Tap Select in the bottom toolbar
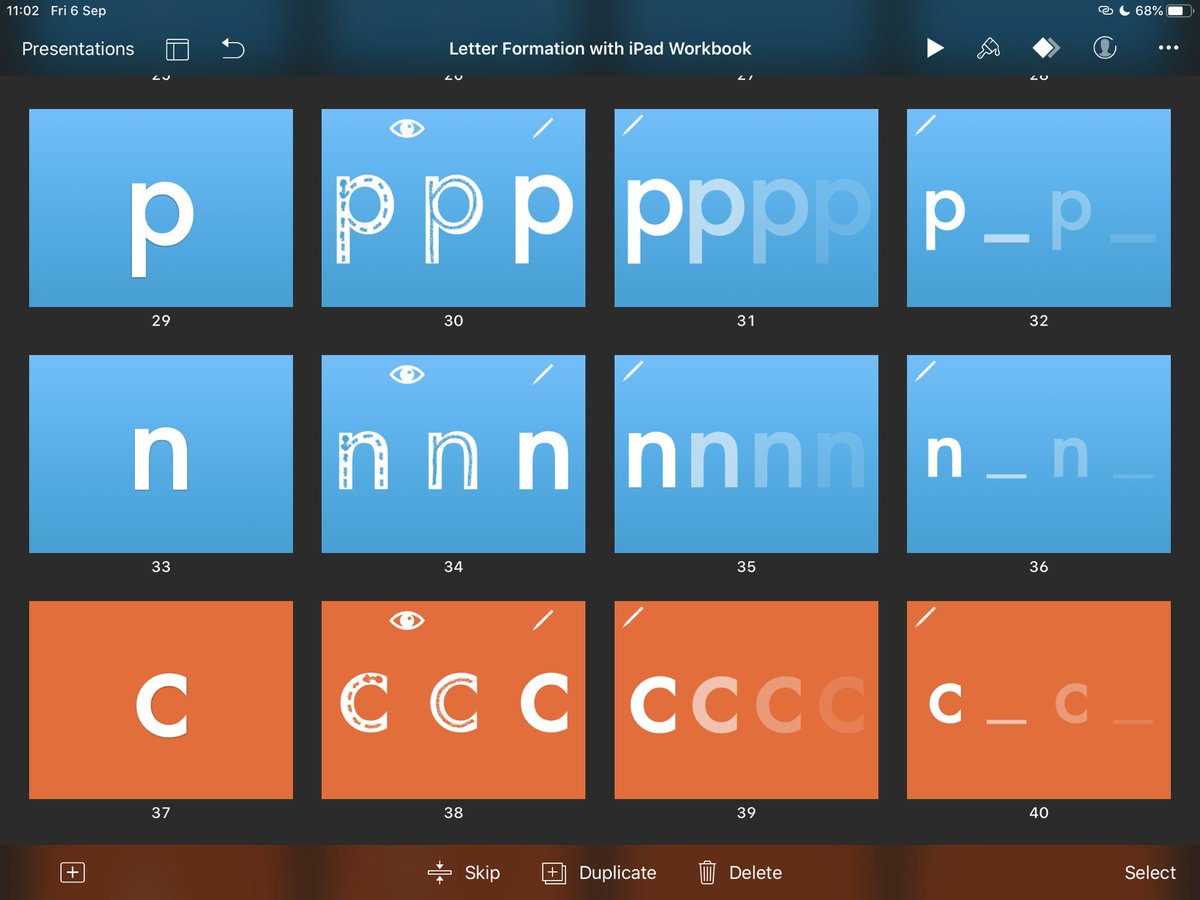 point(1150,873)
